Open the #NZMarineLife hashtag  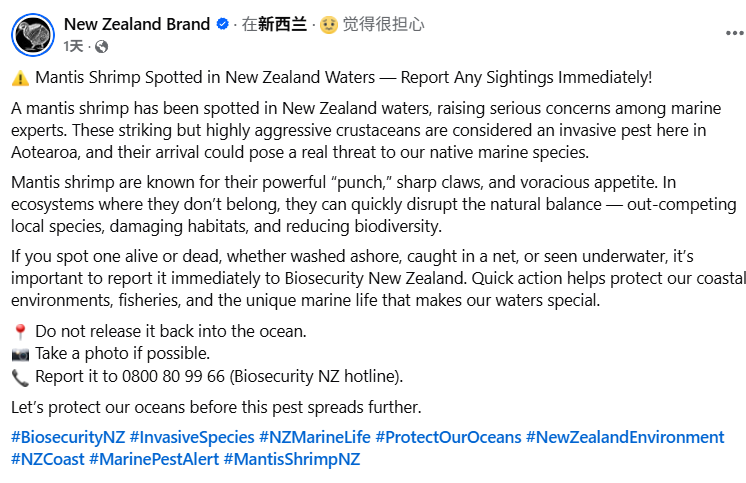point(314,437)
